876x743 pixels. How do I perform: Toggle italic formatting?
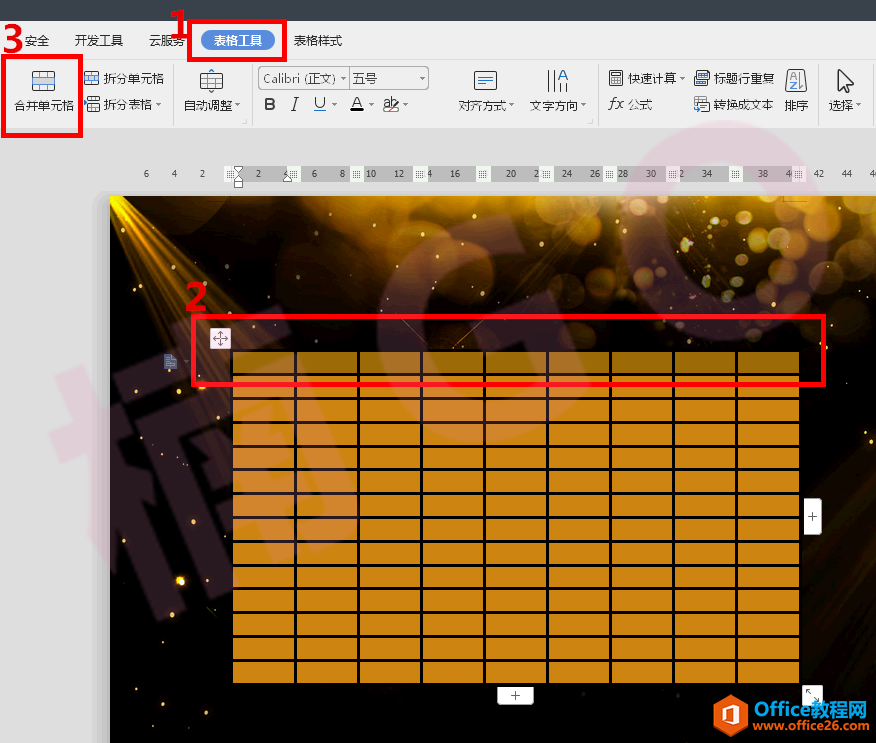pyautogui.click(x=294, y=104)
